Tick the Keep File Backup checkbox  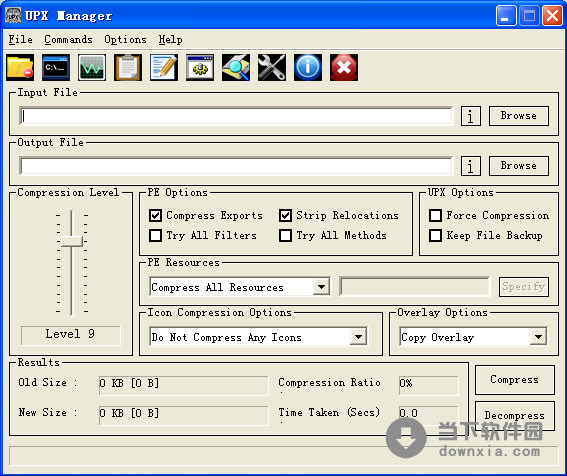[435, 235]
